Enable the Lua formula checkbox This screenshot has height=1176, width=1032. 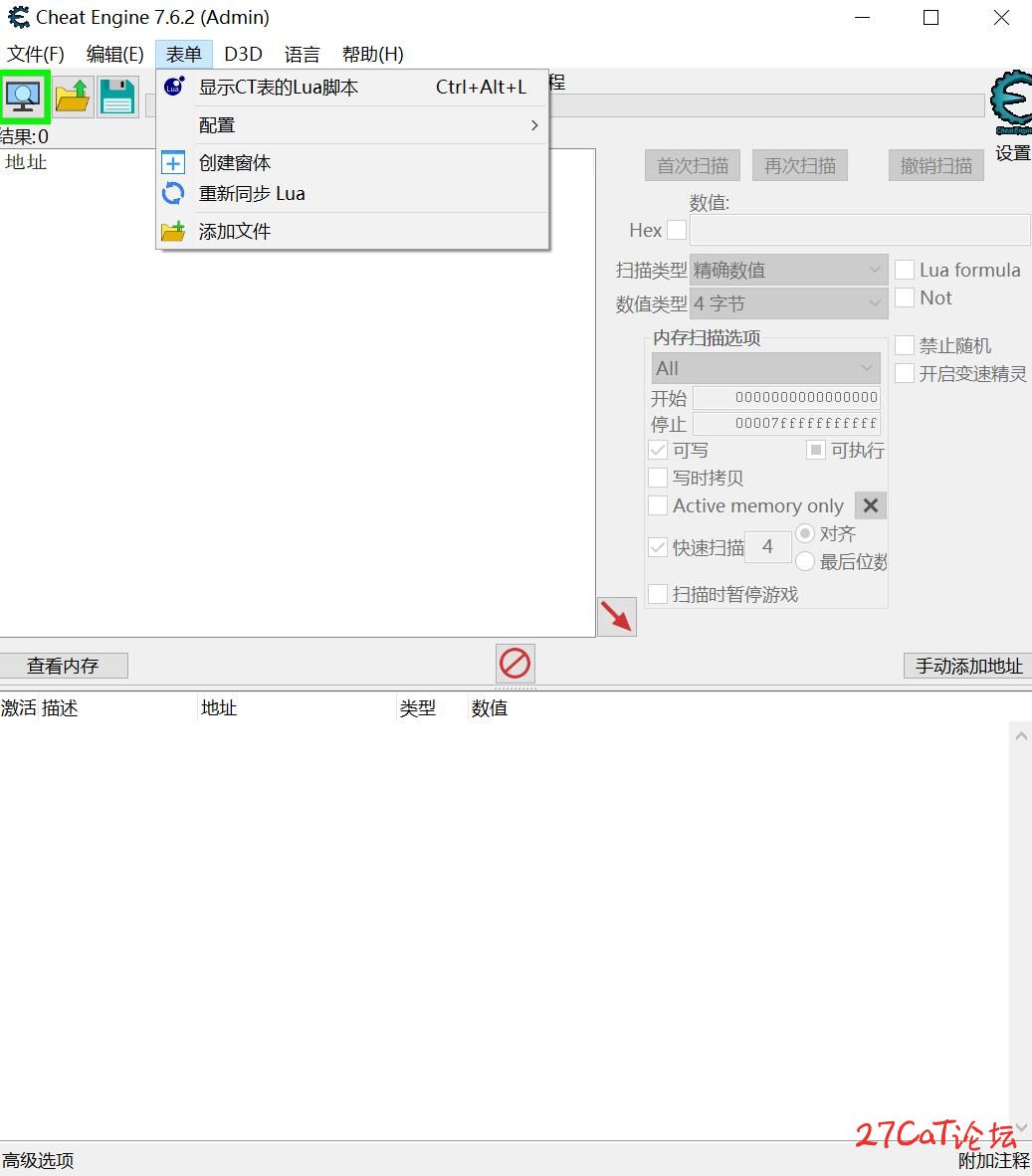905,270
